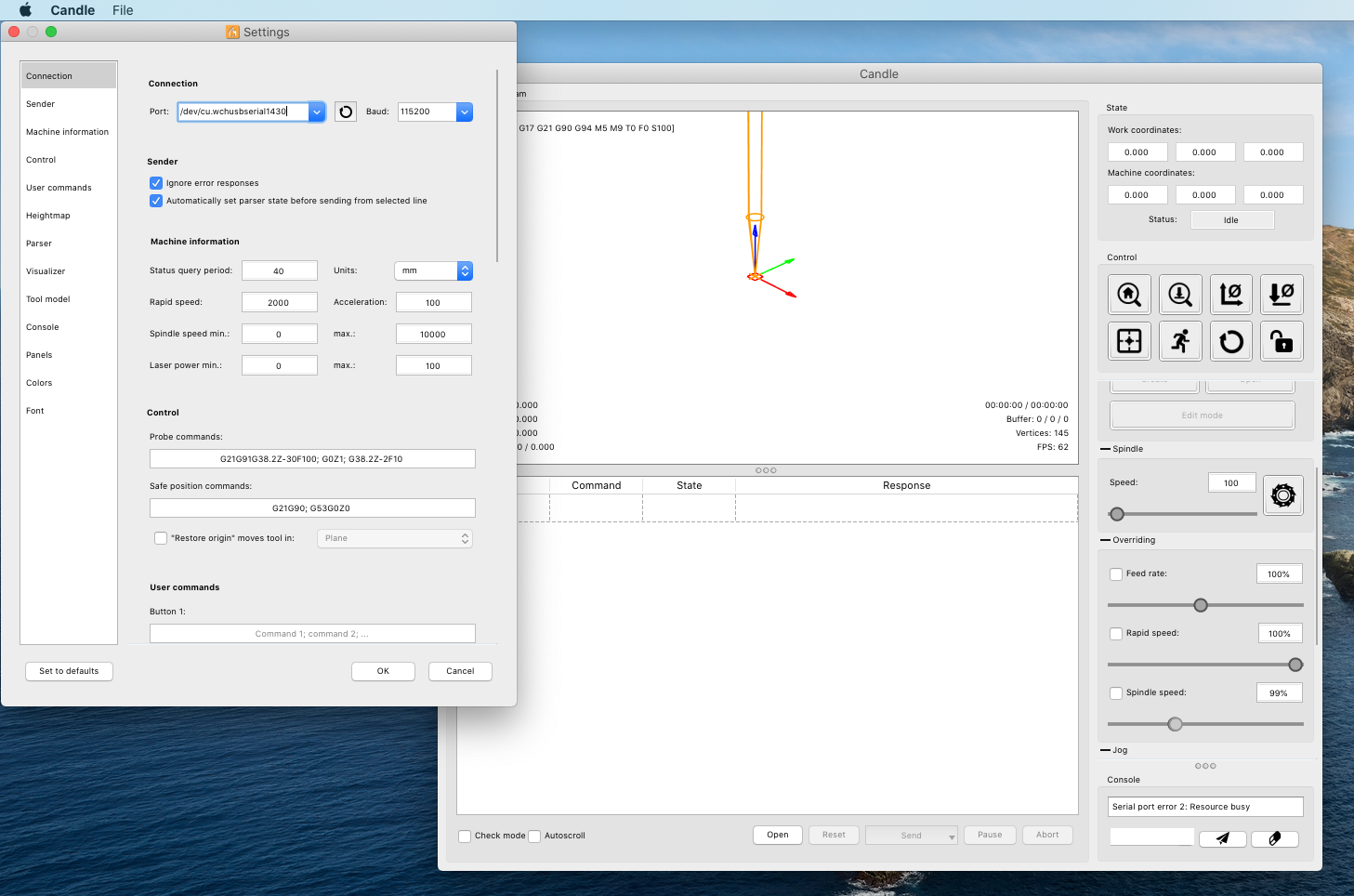Screen dimensions: 1354x896
Task: Select Tool model in settings sidebar
Action: (69, 299)
